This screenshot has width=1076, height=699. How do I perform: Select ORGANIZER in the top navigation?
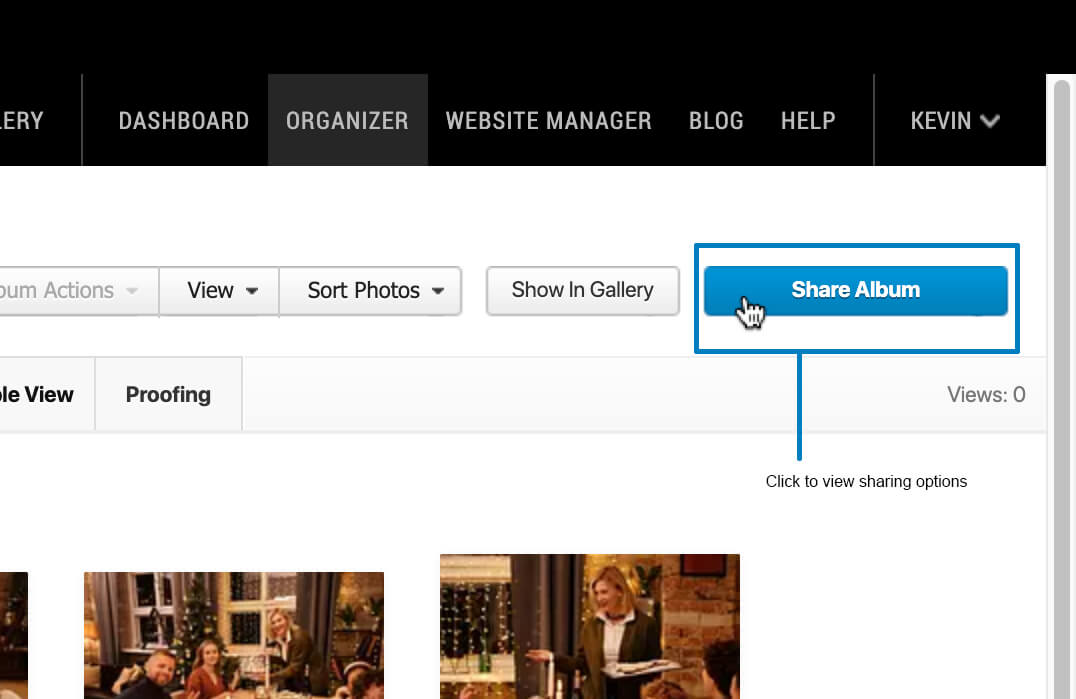347,121
